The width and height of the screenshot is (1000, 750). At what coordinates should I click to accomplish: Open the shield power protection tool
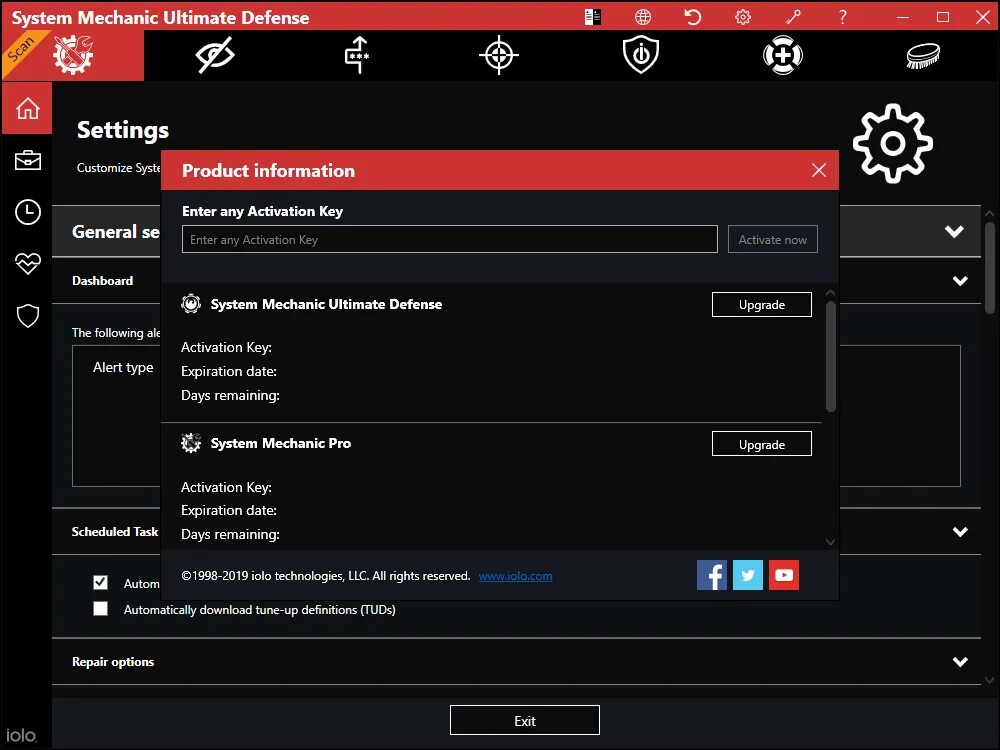tap(641, 55)
